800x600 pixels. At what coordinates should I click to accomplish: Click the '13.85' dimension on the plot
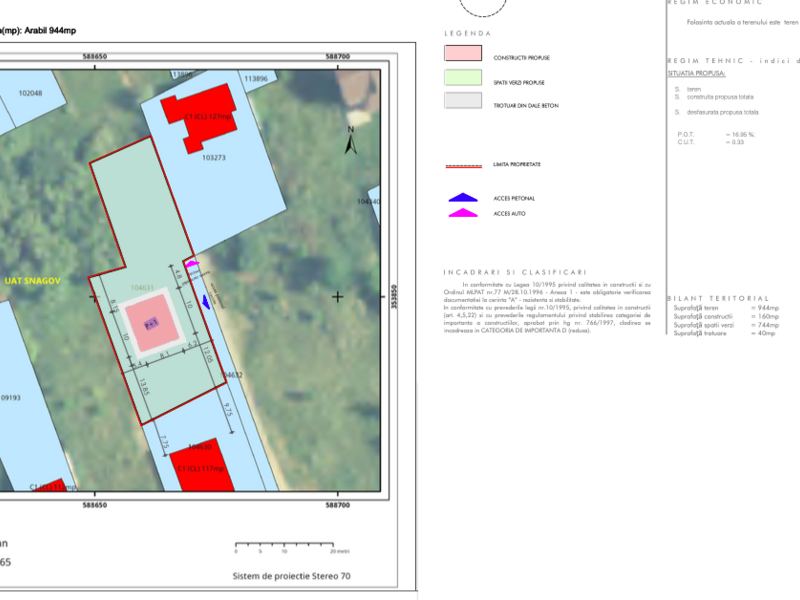coord(144,387)
